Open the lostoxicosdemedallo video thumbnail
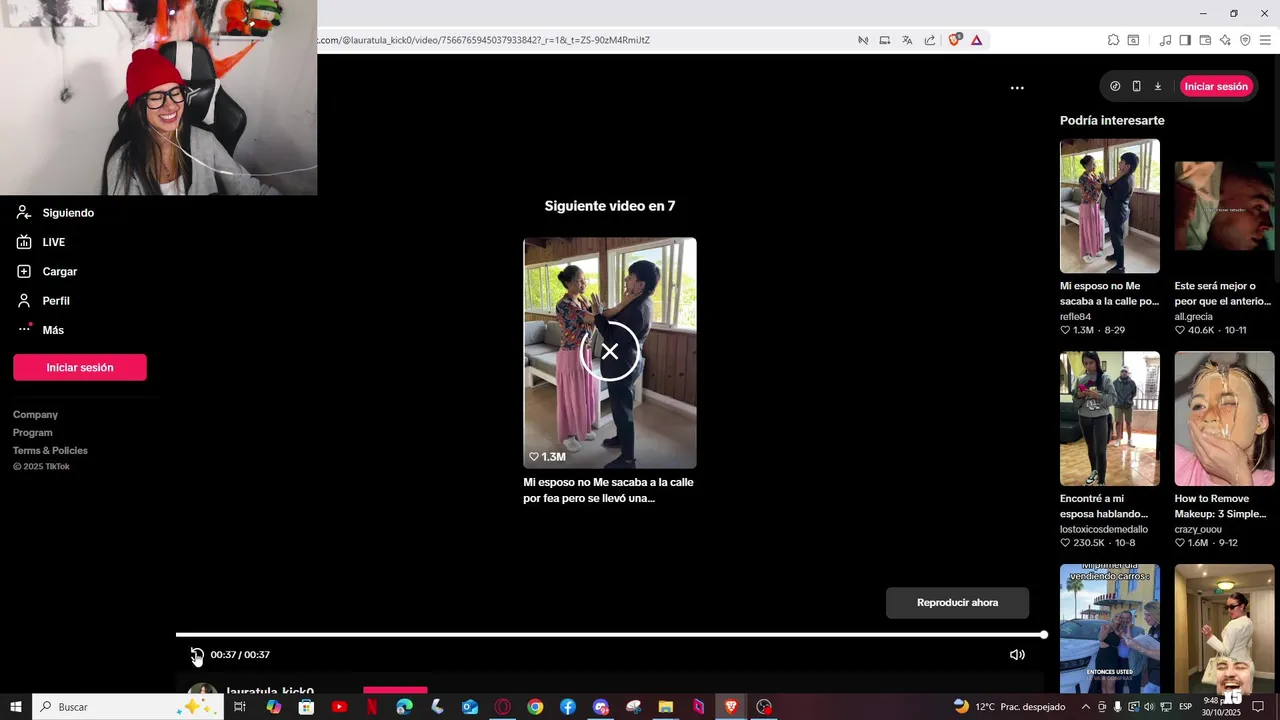 click(1110, 418)
